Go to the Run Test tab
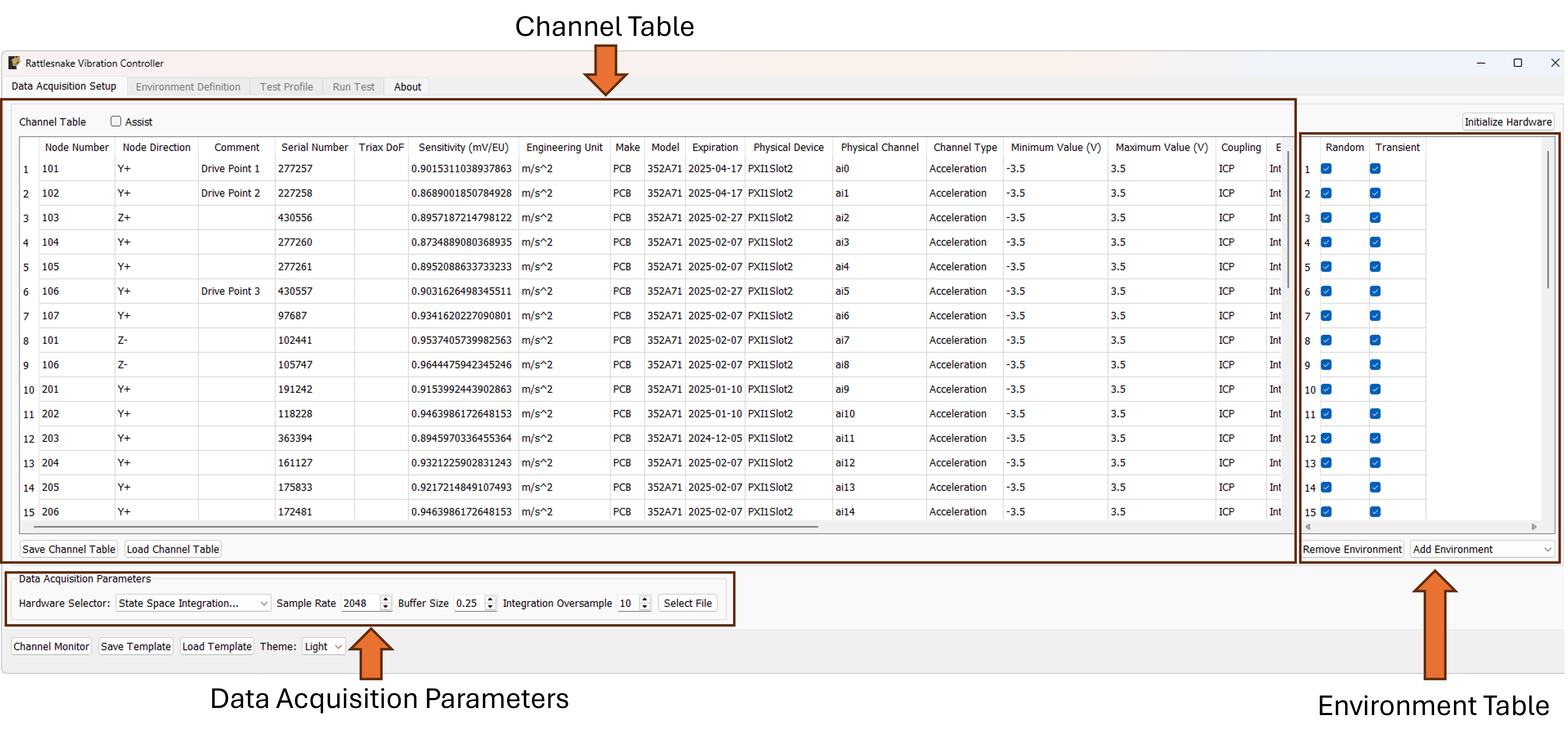 (x=353, y=87)
